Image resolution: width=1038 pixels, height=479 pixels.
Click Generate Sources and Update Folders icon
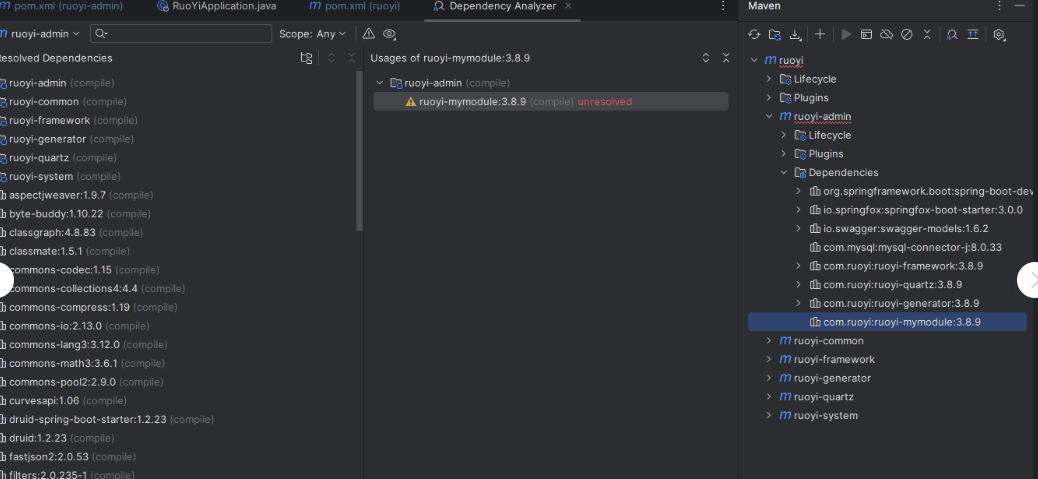[x=775, y=34]
